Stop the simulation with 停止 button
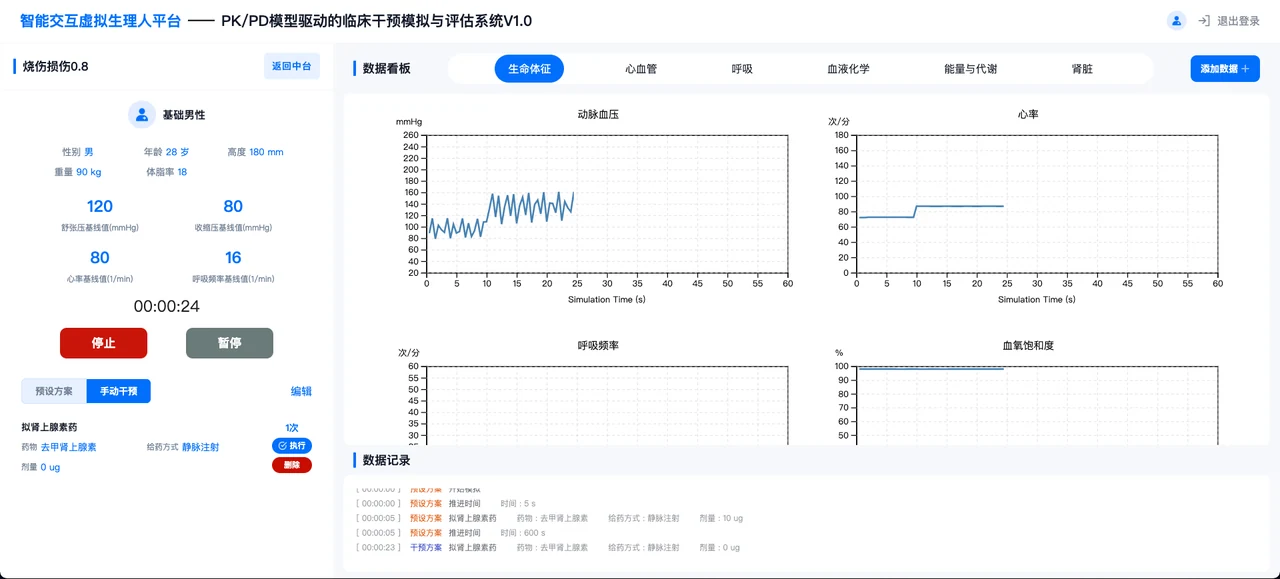 click(104, 343)
